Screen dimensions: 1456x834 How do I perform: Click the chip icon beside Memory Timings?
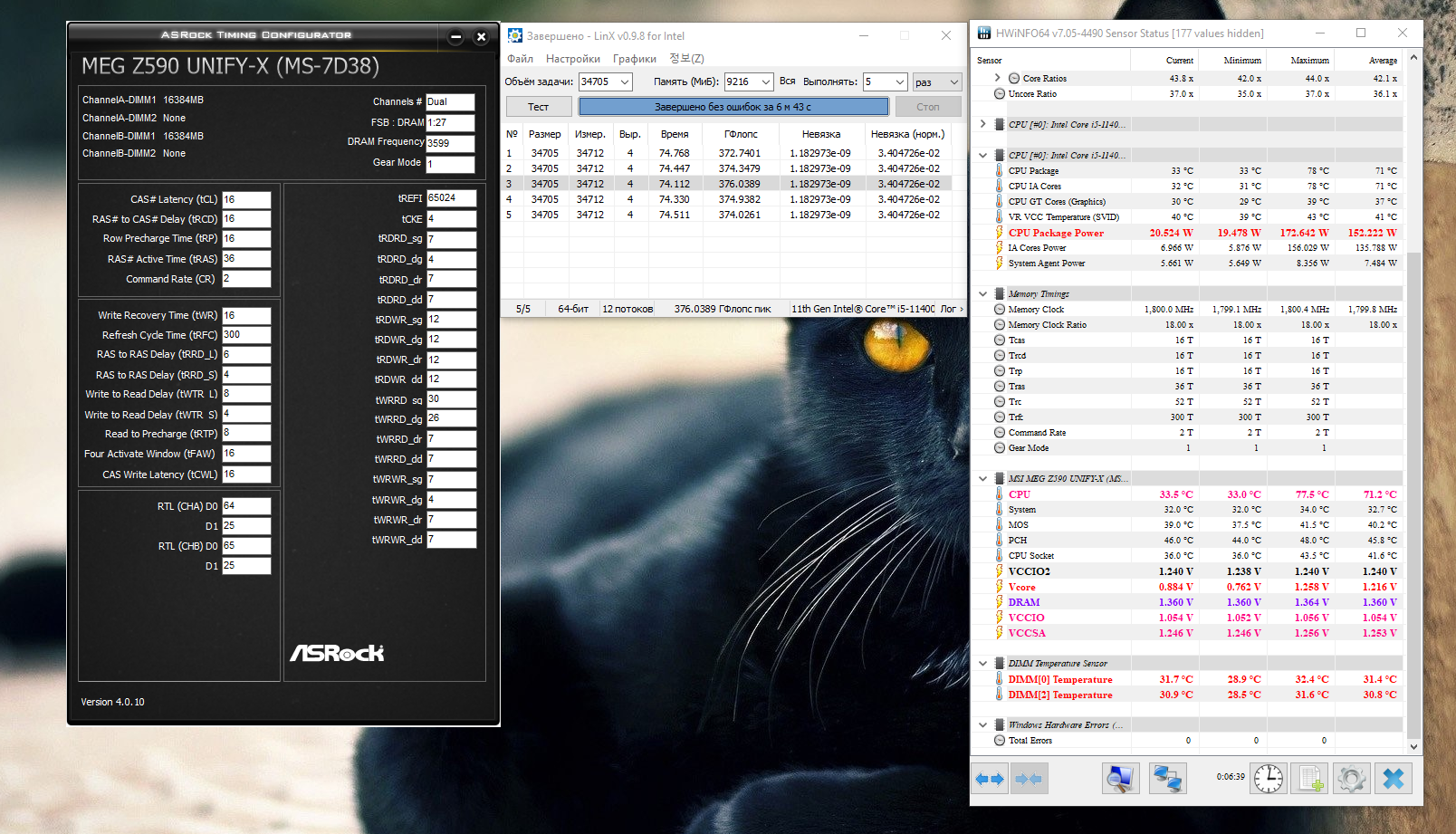(1000, 293)
